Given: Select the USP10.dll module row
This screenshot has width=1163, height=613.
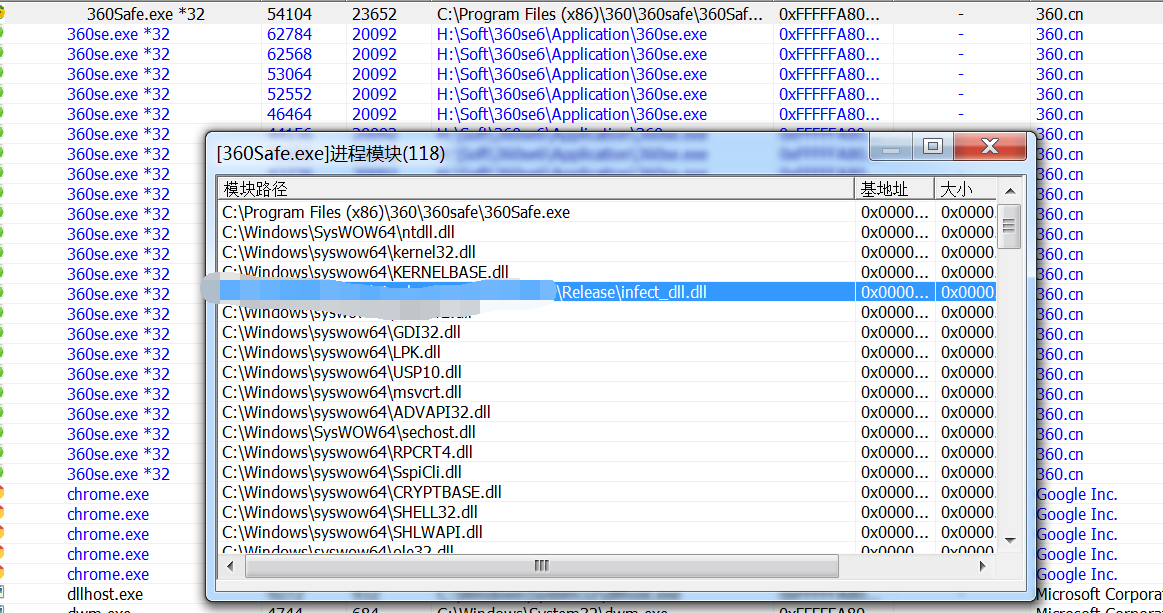Looking at the screenshot, I should [x=607, y=373].
